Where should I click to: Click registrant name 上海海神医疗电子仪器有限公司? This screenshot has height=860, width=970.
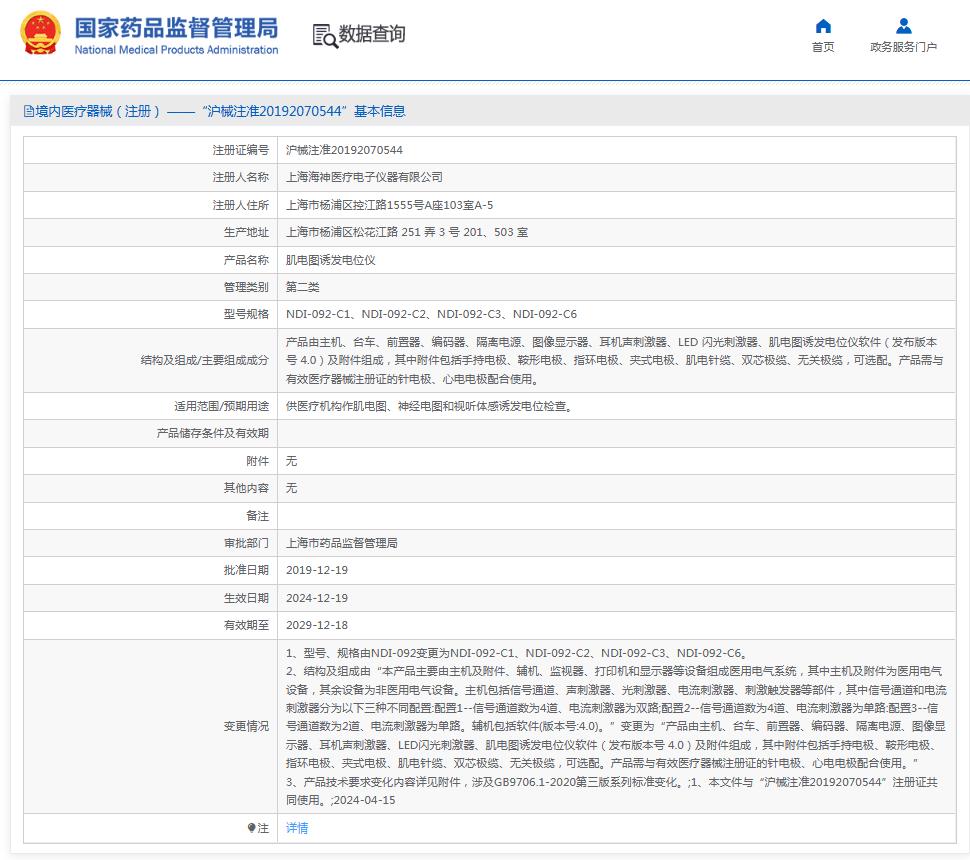point(364,177)
